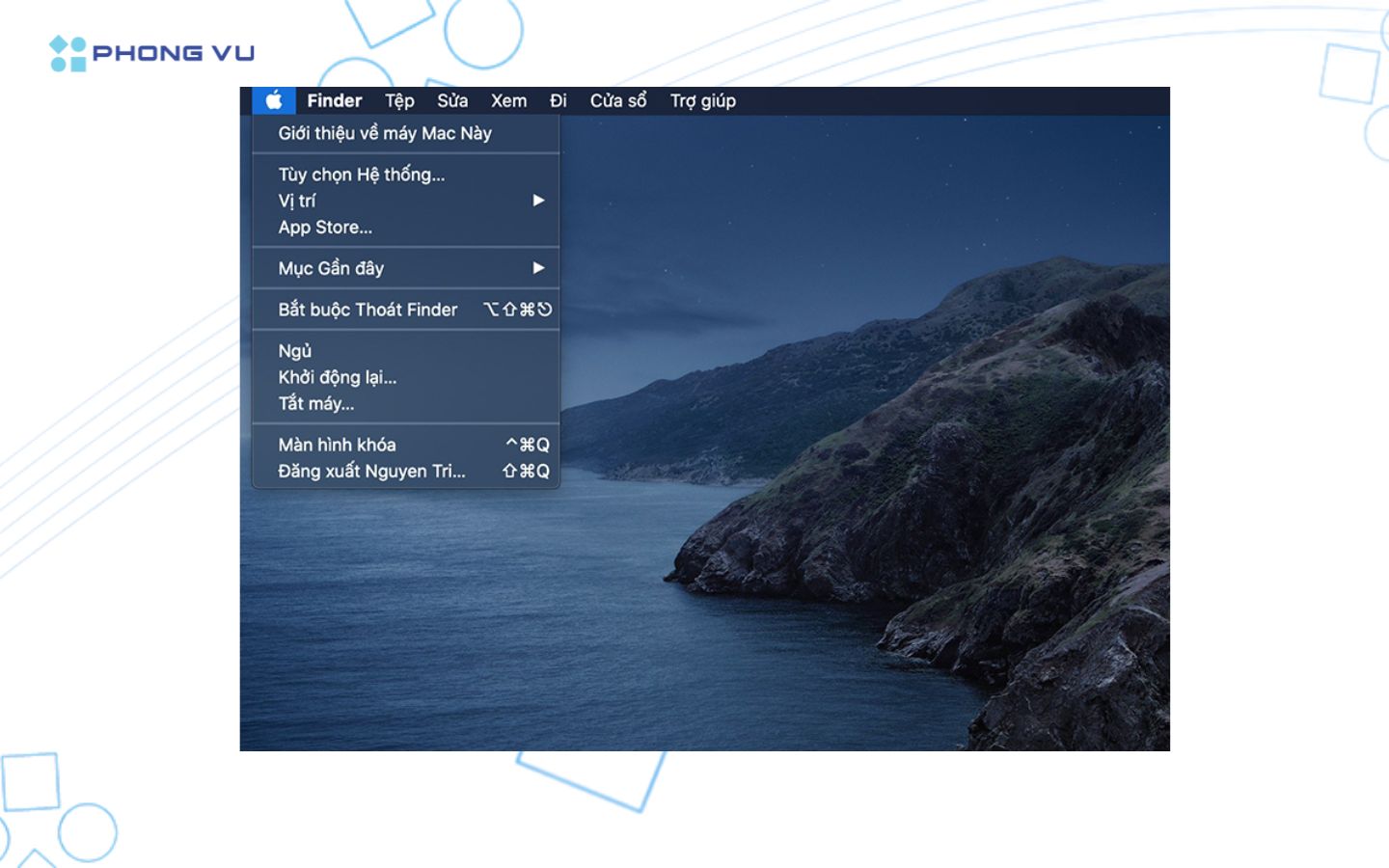
Task: Click Đăng xuất Nguyen Tri to log out
Action: click(371, 472)
